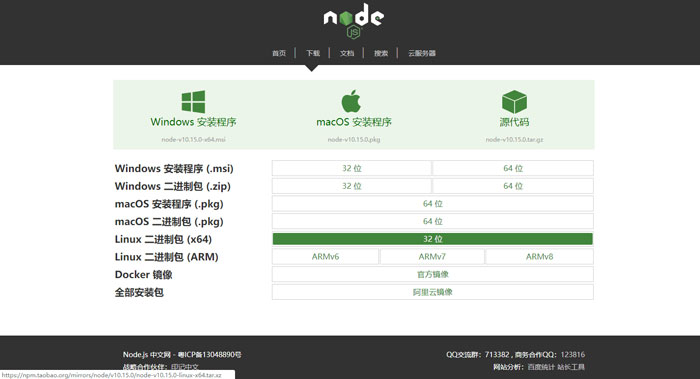Open the 粤ICP备13048890号 footer link

click(210, 354)
